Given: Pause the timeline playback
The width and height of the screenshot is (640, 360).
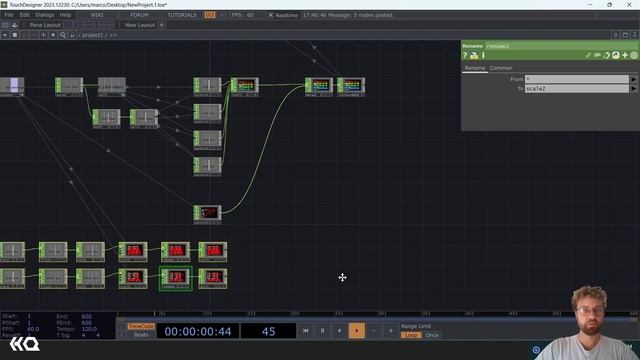Looking at the screenshot, I should click(x=322, y=331).
